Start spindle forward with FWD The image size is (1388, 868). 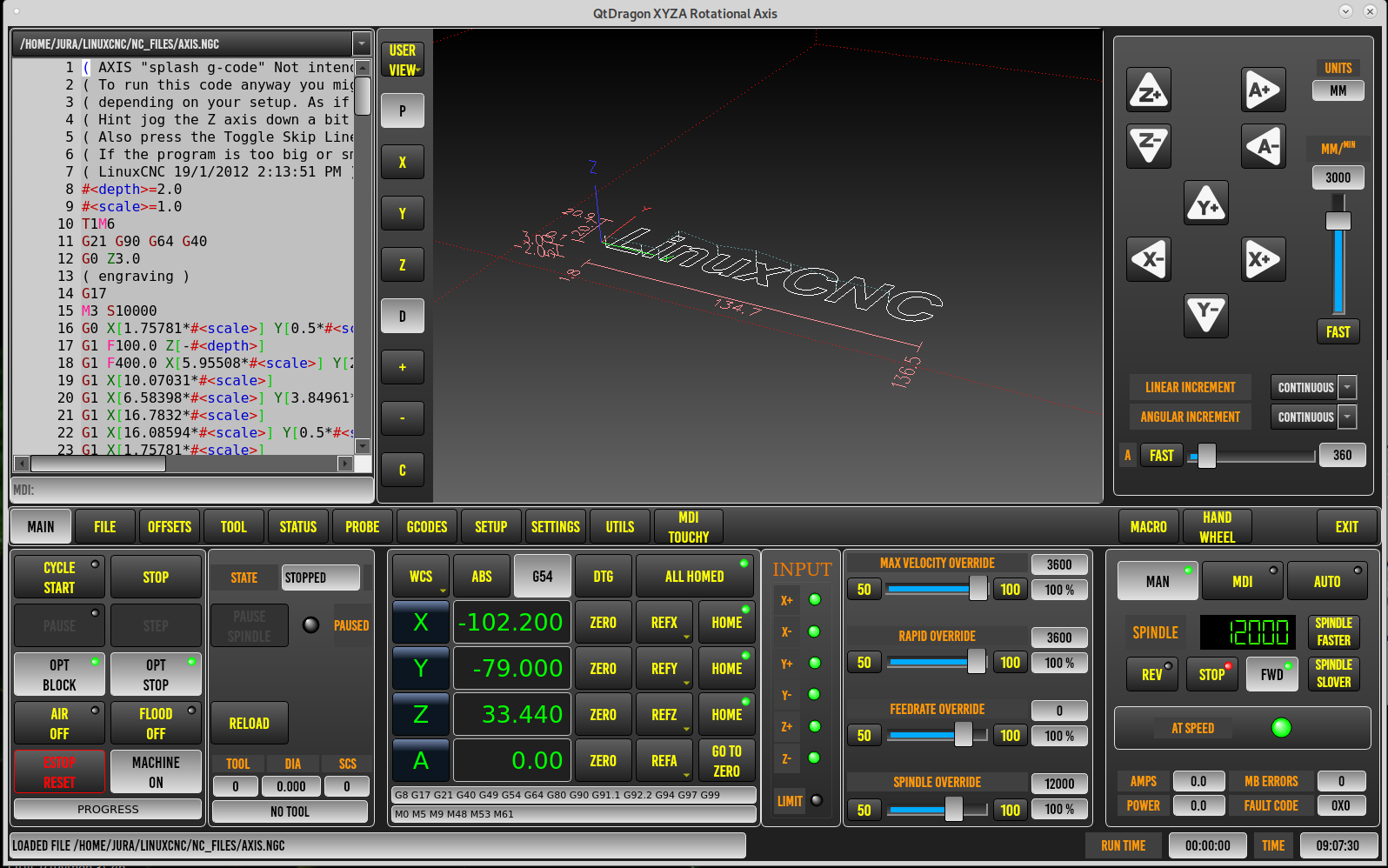[1272, 674]
